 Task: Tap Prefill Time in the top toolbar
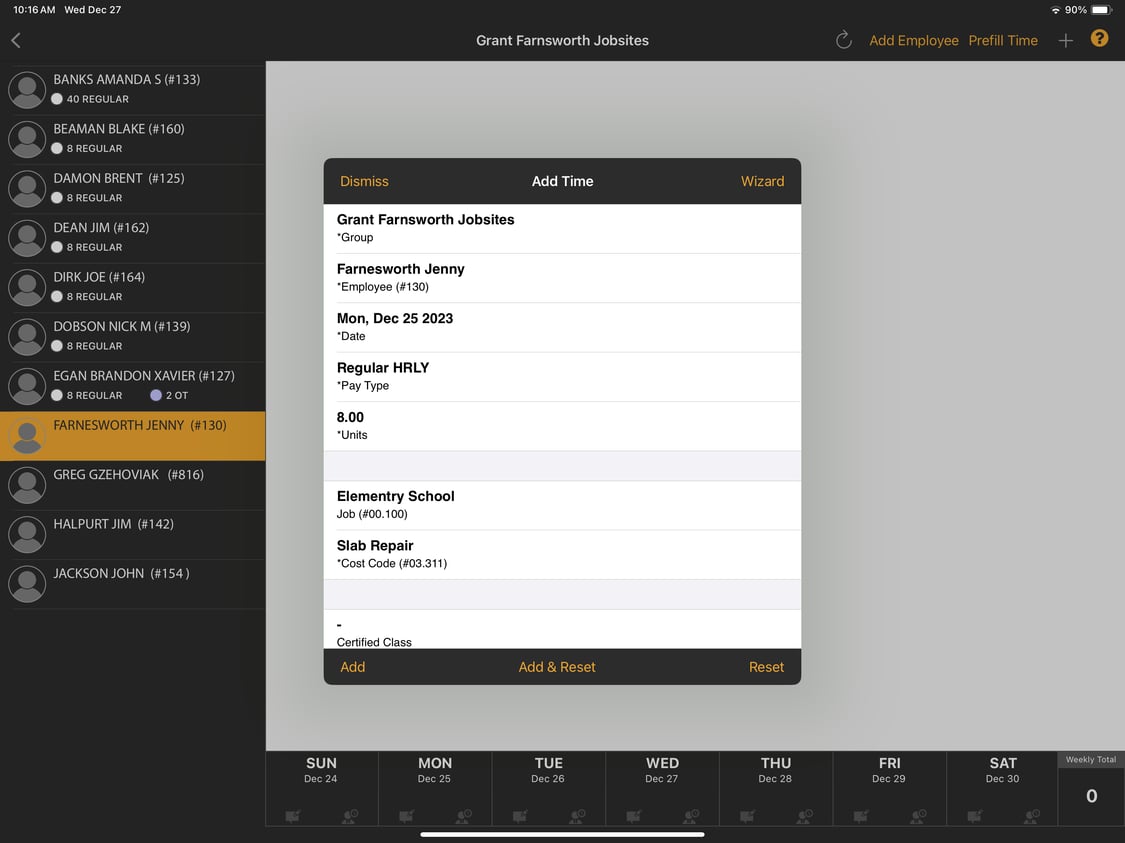click(x=1003, y=40)
